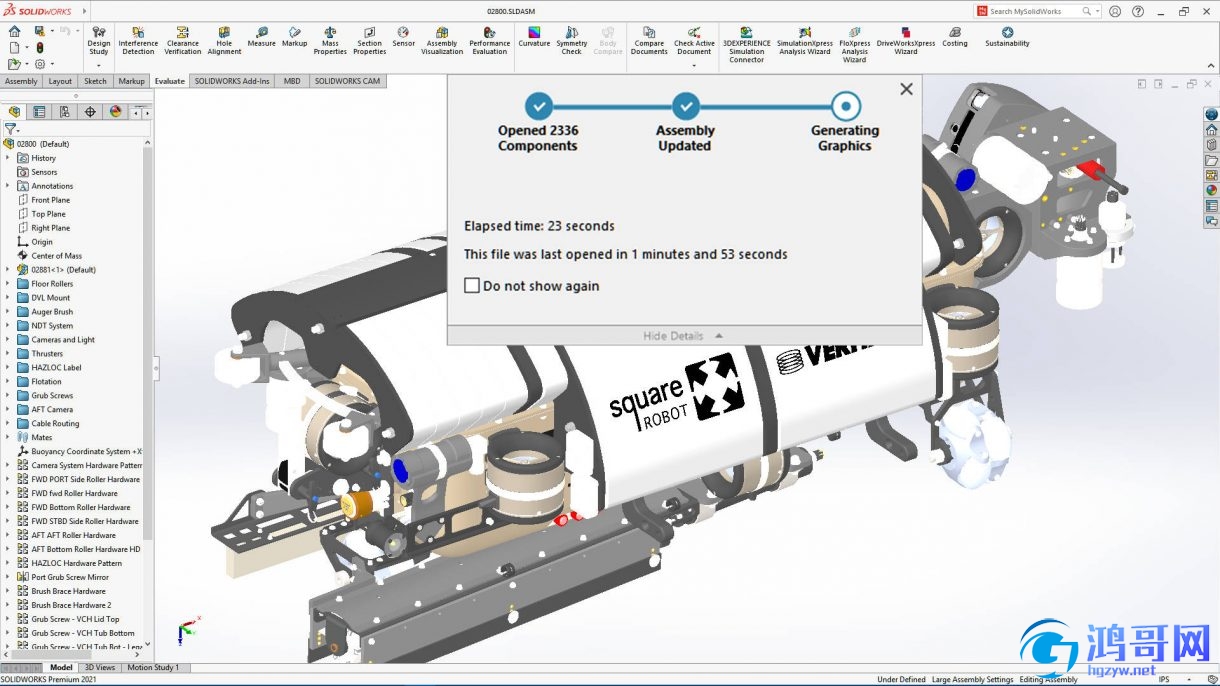1220x686 pixels.
Task: Expand the Annotations tree node
Action: click(8, 186)
